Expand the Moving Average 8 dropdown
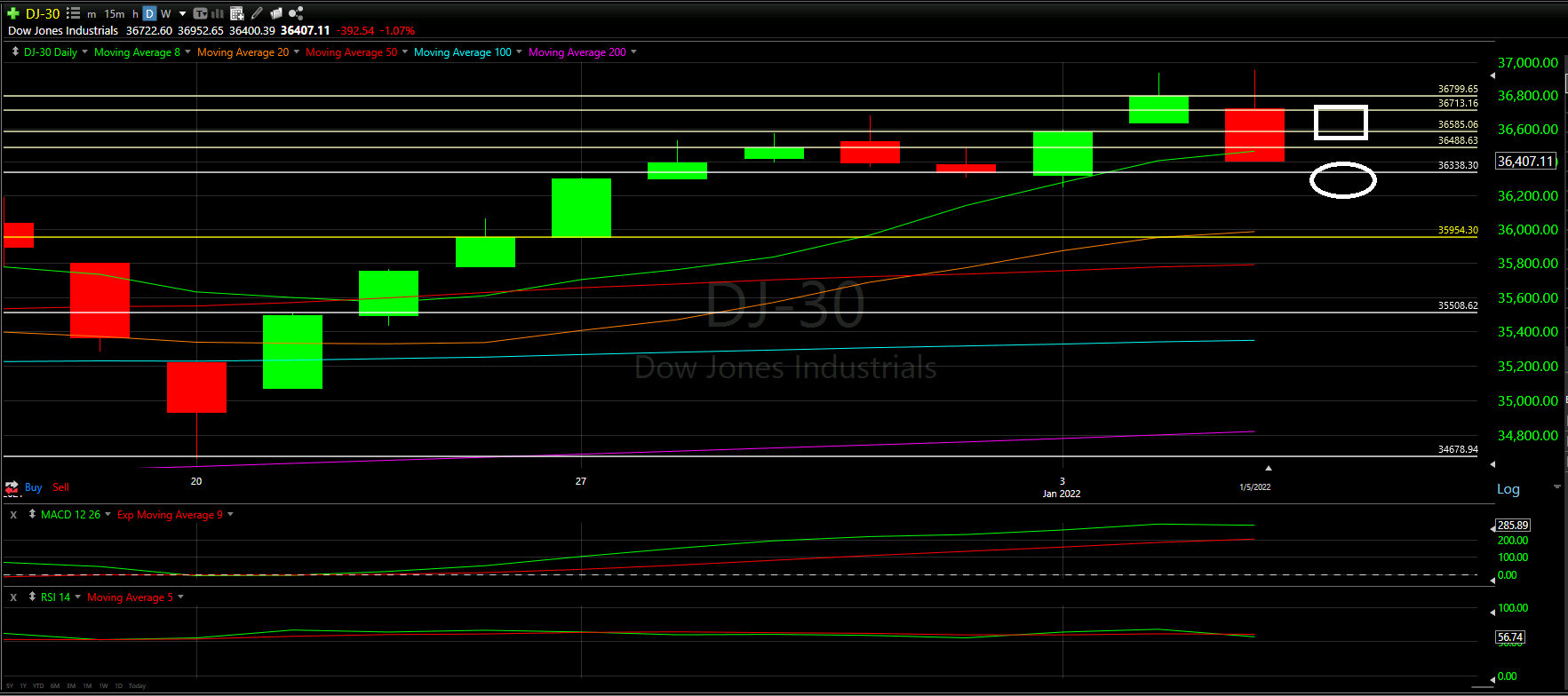Image resolution: width=1568 pixels, height=696 pixels. [x=187, y=52]
